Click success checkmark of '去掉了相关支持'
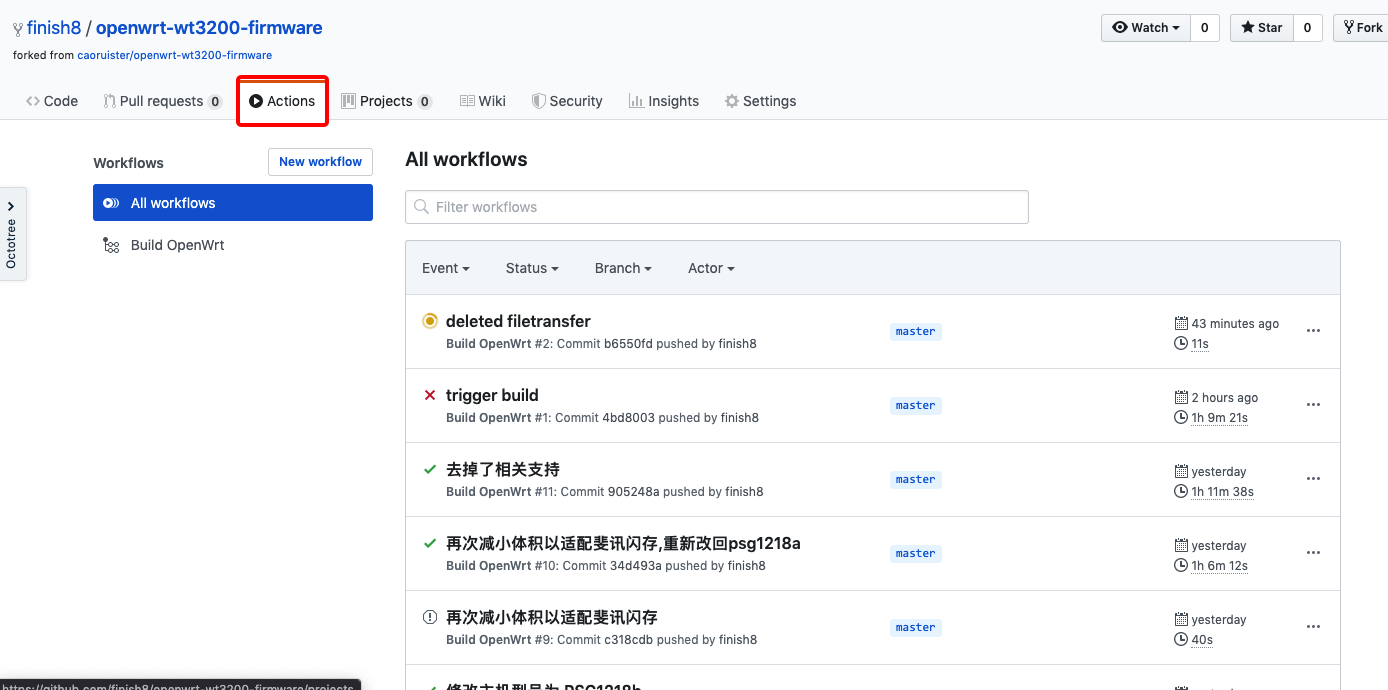This screenshot has height=690, width=1388. pyautogui.click(x=430, y=469)
